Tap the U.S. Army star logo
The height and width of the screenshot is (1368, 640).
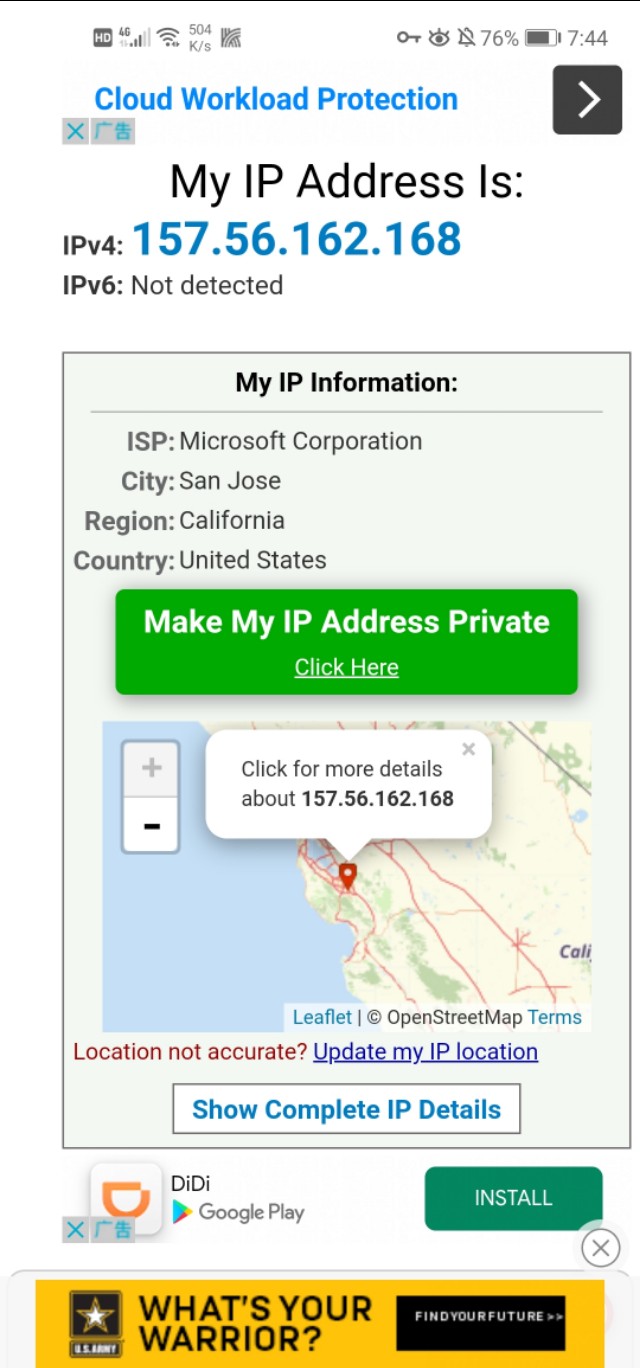96,1318
